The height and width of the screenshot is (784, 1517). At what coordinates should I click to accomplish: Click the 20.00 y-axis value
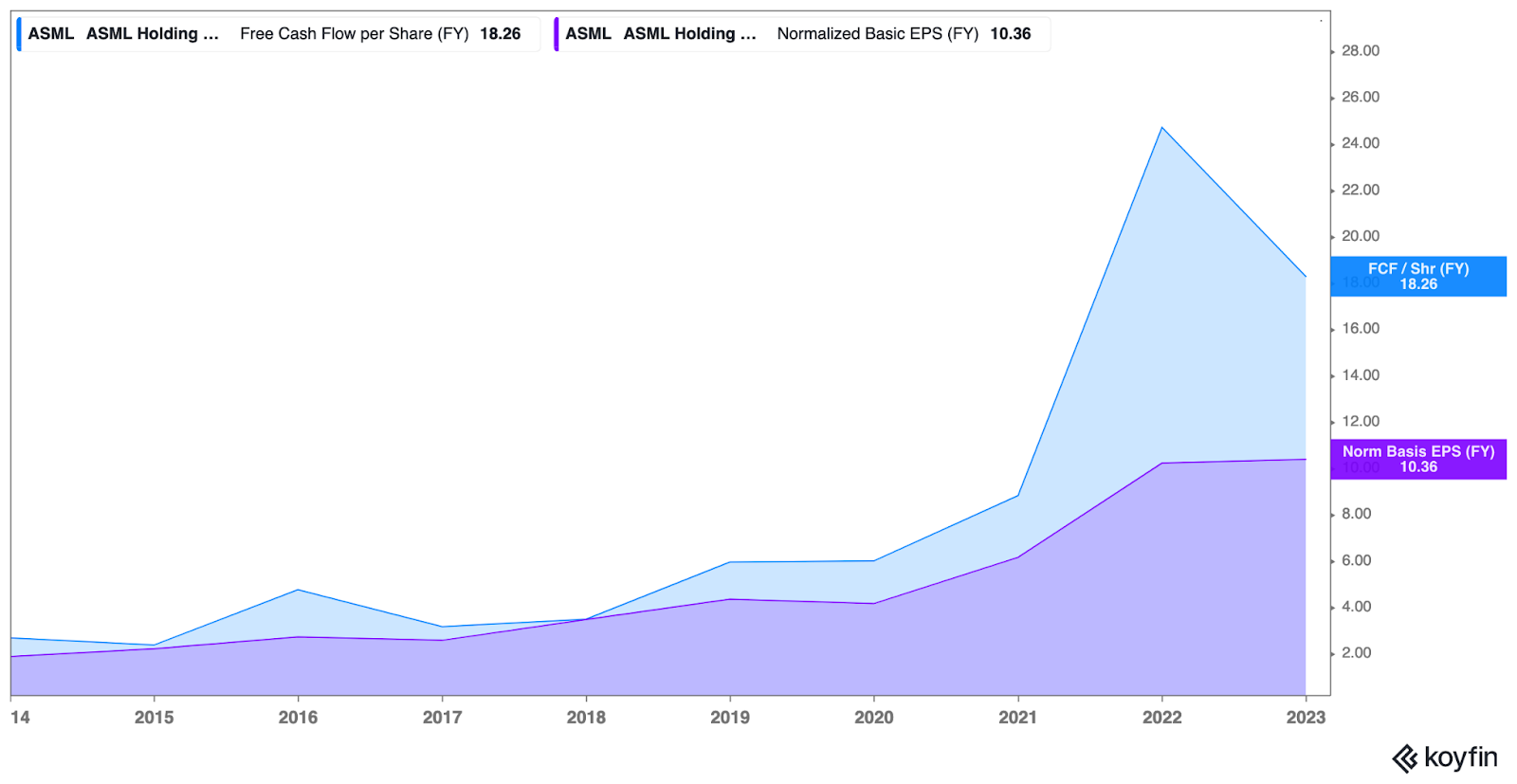point(1361,236)
